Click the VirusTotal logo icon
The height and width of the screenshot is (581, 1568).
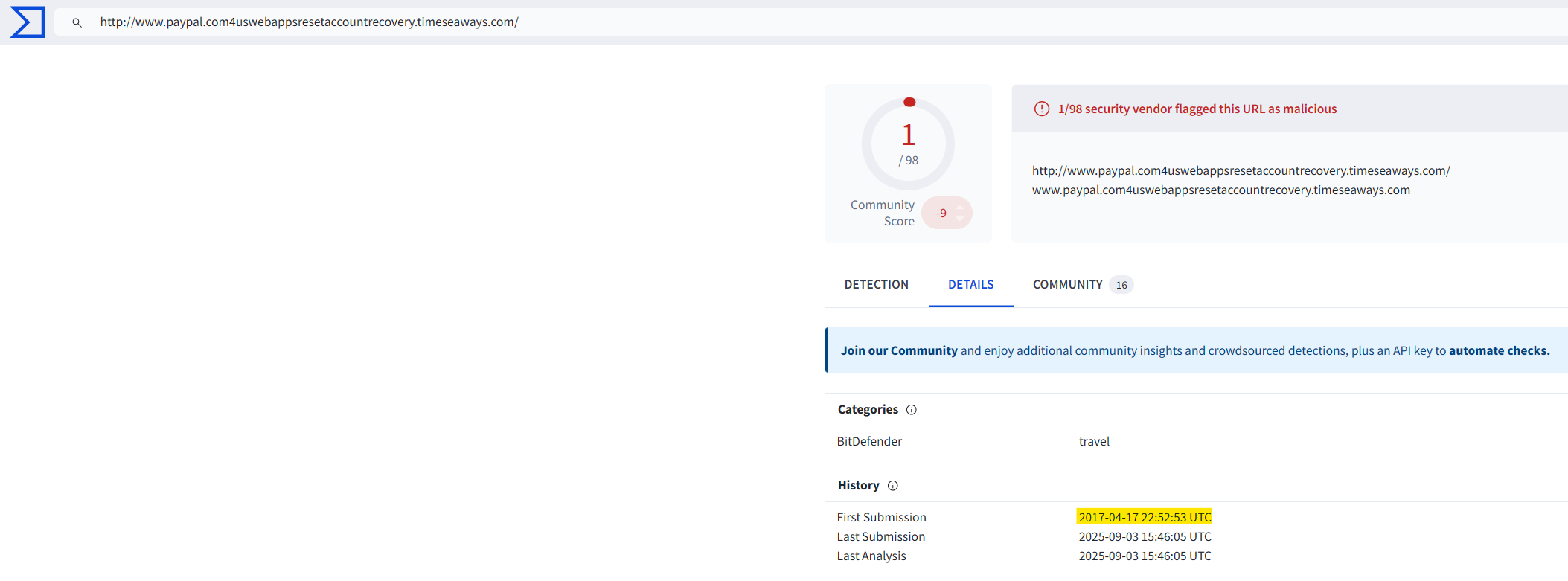click(x=28, y=22)
